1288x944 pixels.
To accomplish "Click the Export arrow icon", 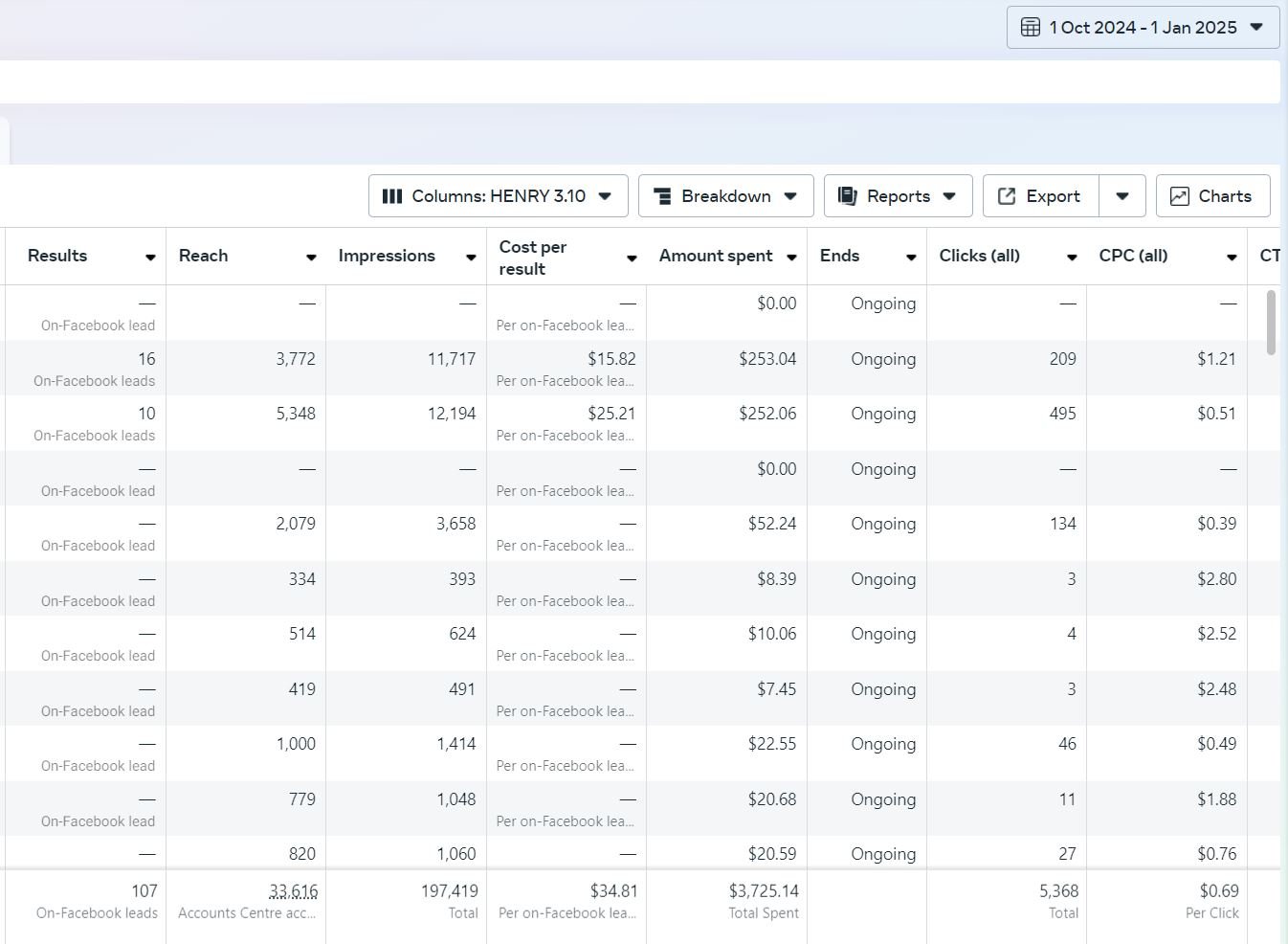I will pos(1007,196).
